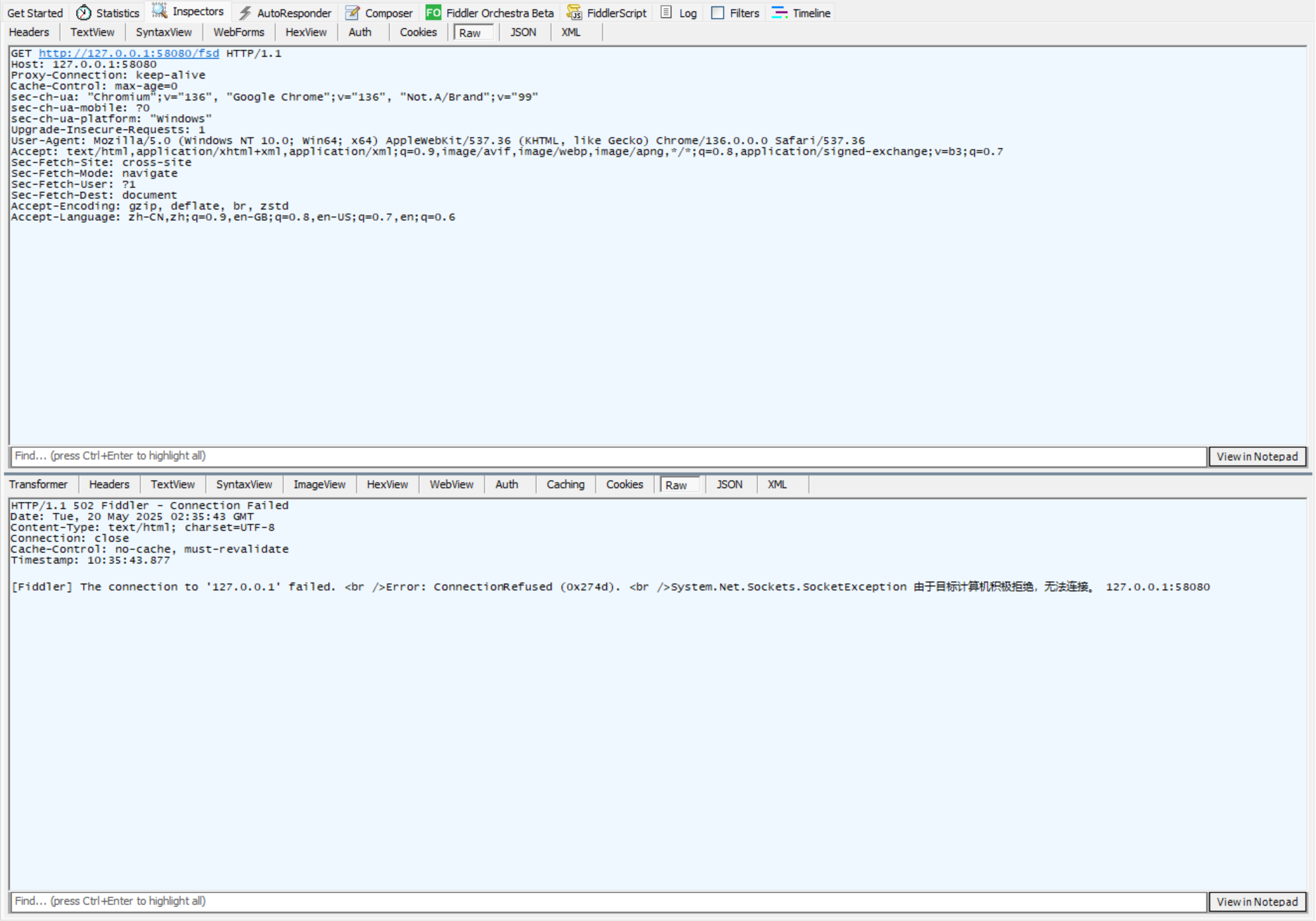Open the WebForms request tab
Viewport: 1316px width, 921px height.
pyautogui.click(x=239, y=32)
